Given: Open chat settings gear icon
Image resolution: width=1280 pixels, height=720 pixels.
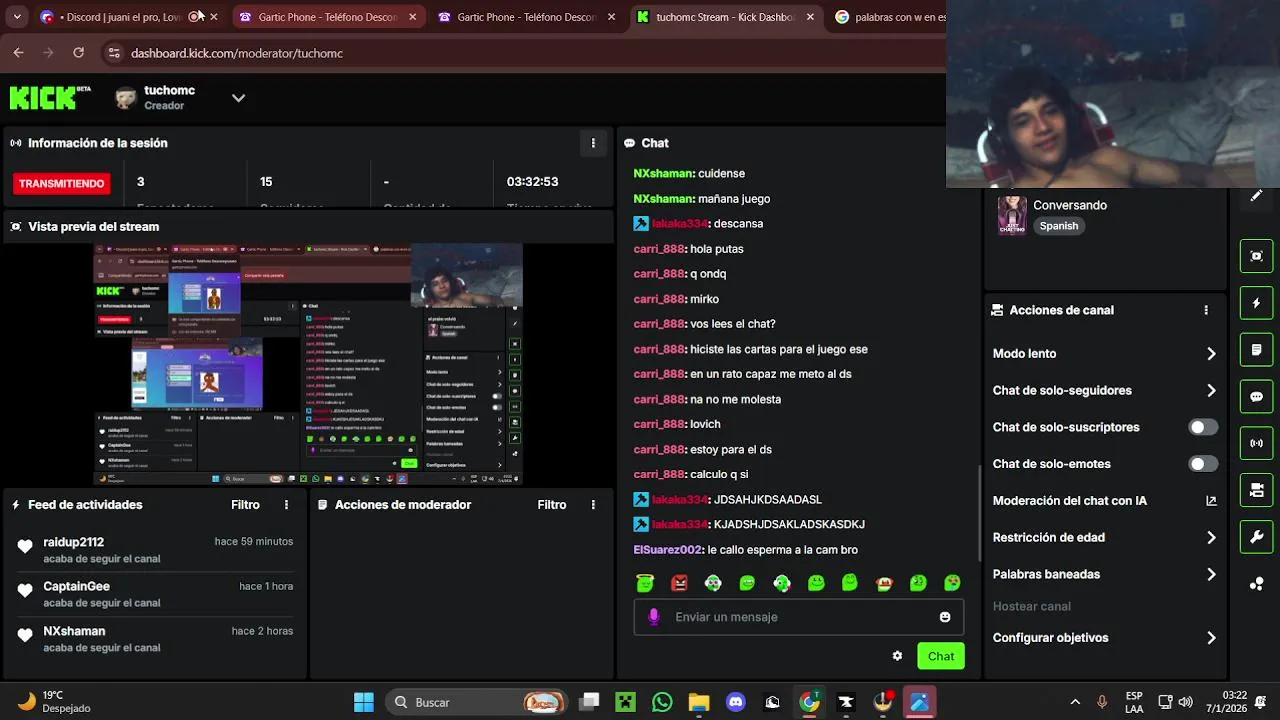Looking at the screenshot, I should point(897,656).
